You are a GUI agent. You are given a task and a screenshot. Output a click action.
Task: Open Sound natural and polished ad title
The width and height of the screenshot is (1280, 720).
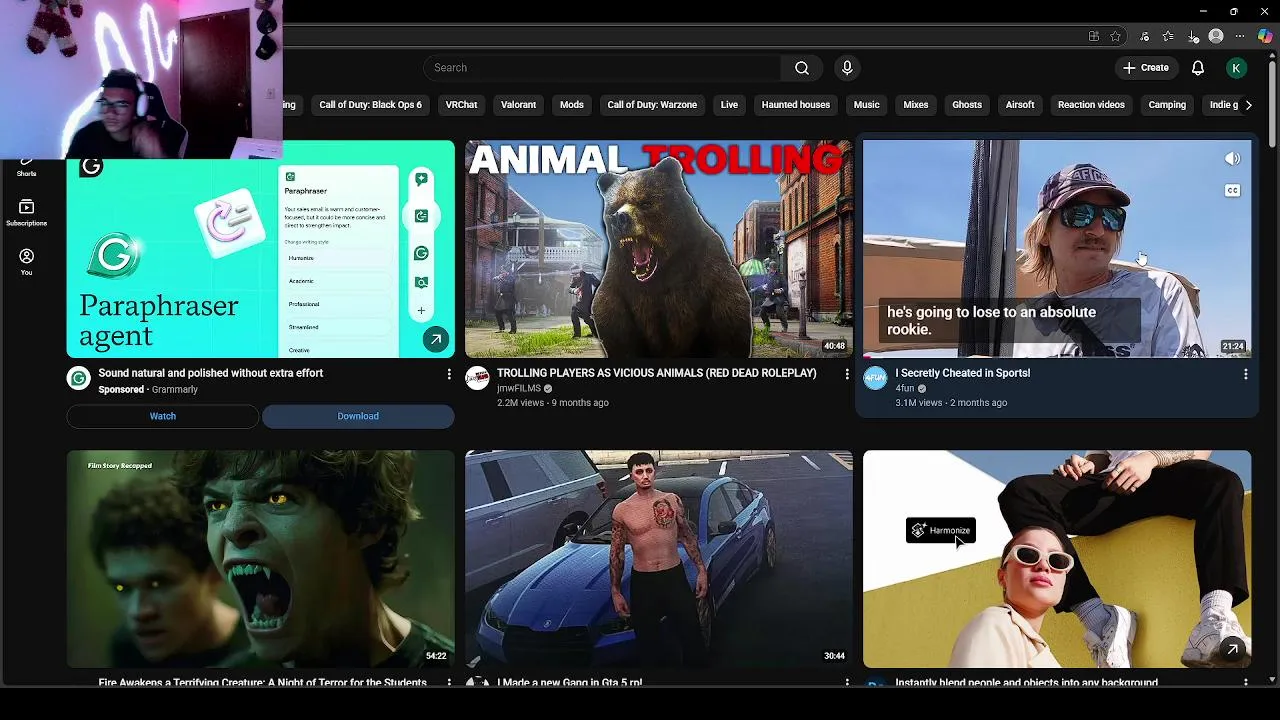coord(211,373)
